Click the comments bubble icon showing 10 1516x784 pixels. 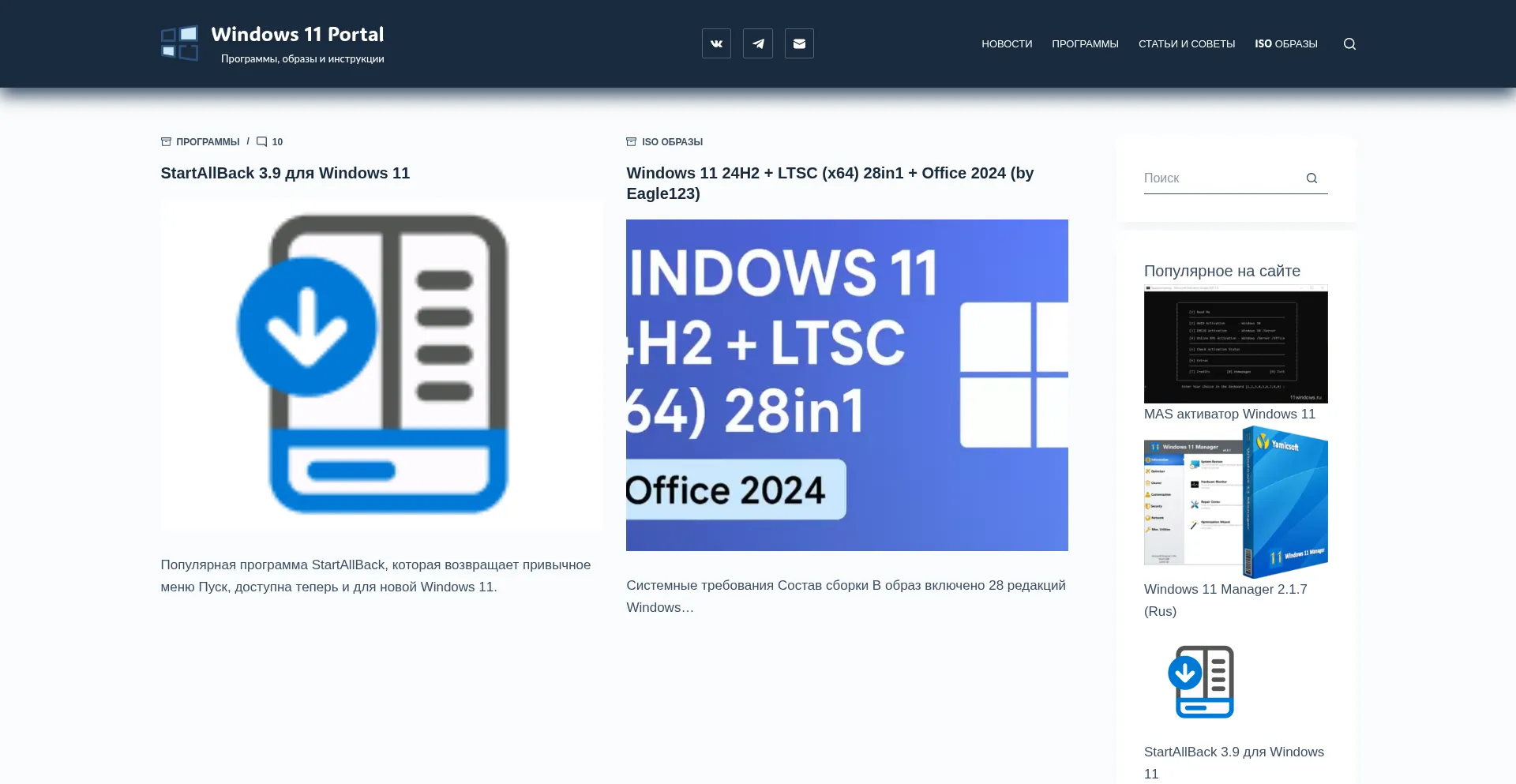262,142
